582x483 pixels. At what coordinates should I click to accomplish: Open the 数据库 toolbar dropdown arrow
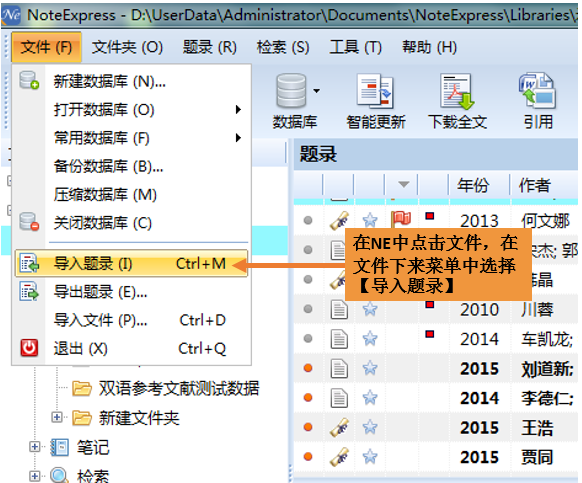click(317, 91)
